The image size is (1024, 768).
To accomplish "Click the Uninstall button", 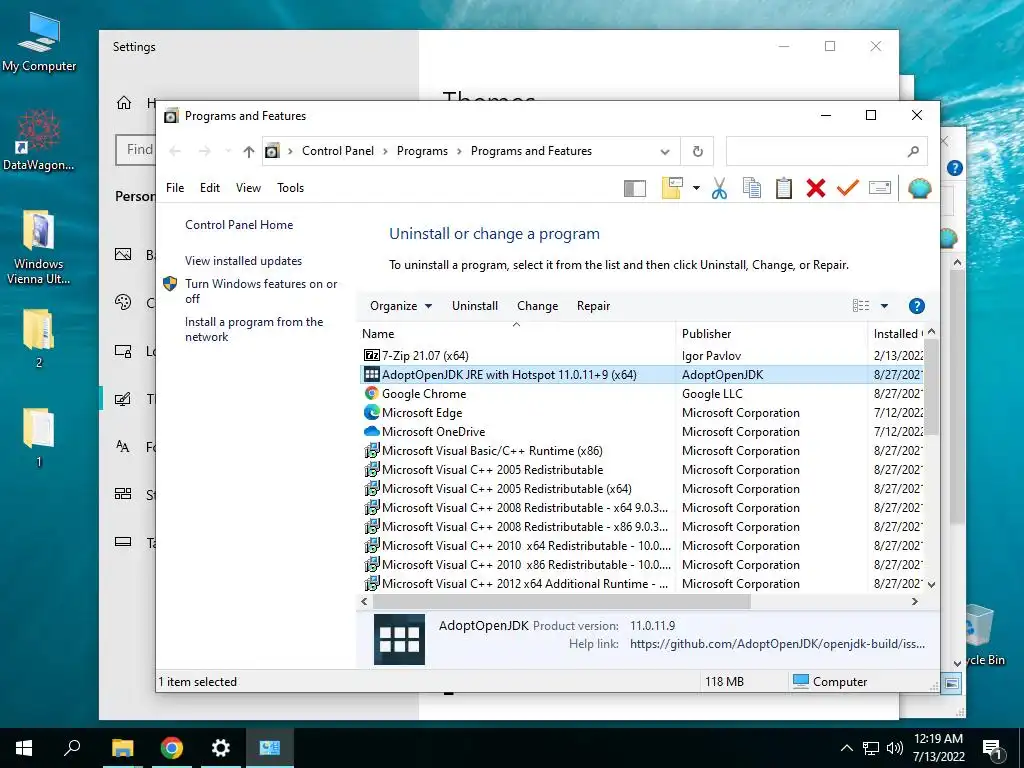I will (475, 306).
